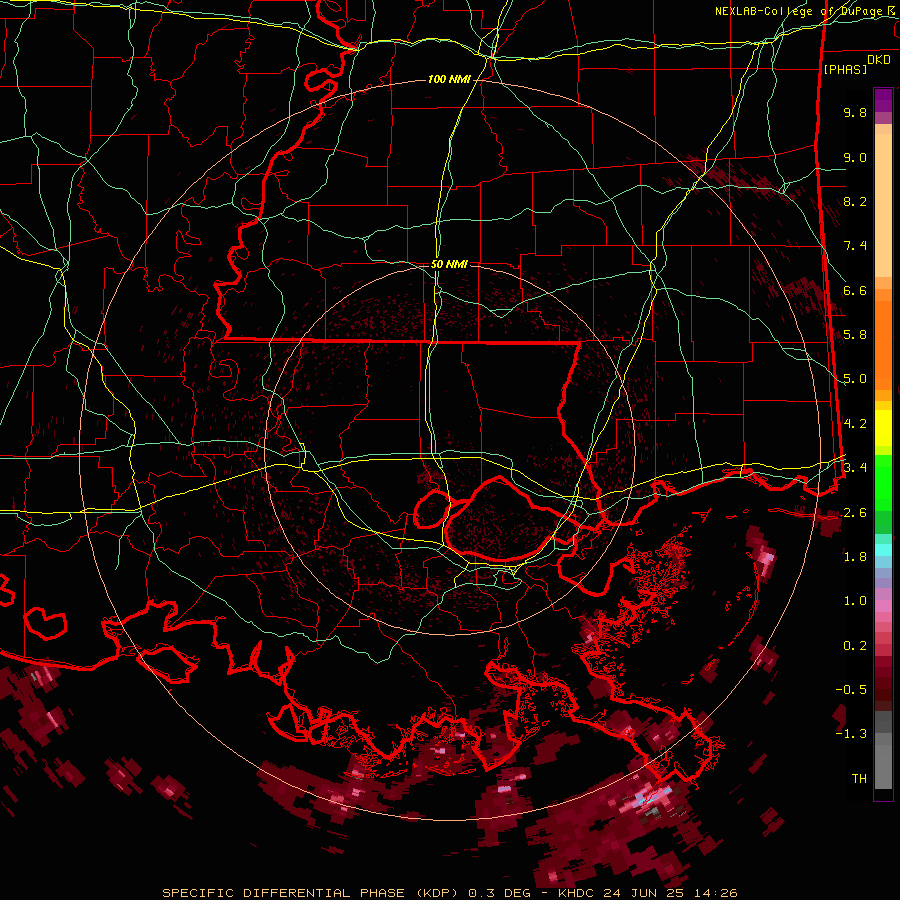Click the -0.5 value on the legend
This screenshot has width=900, height=900.
pyautogui.click(x=851, y=689)
